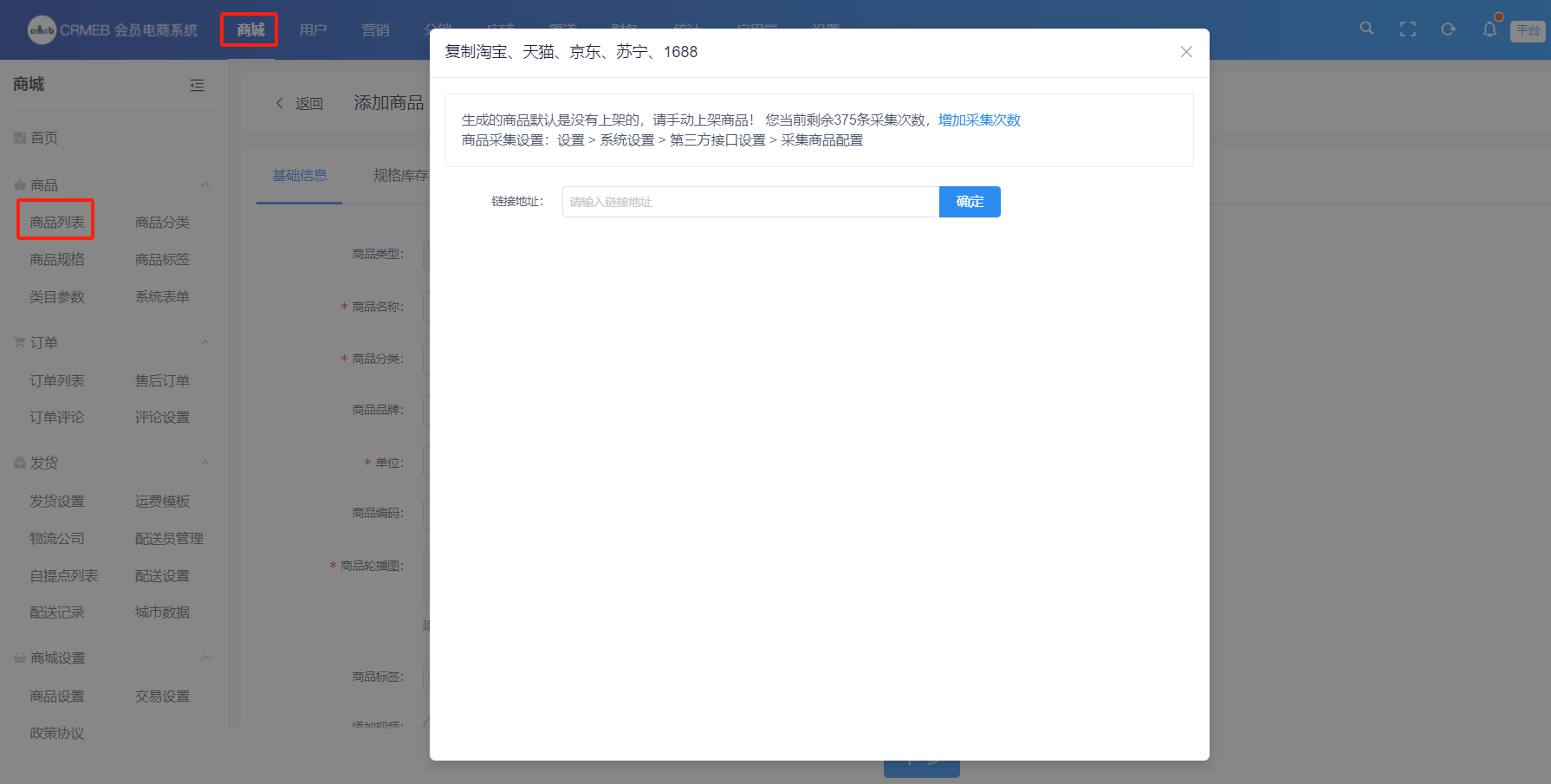Screen dimensions: 1551x784
Task: Collapse the 订单 sidebar group
Action: (x=205, y=342)
